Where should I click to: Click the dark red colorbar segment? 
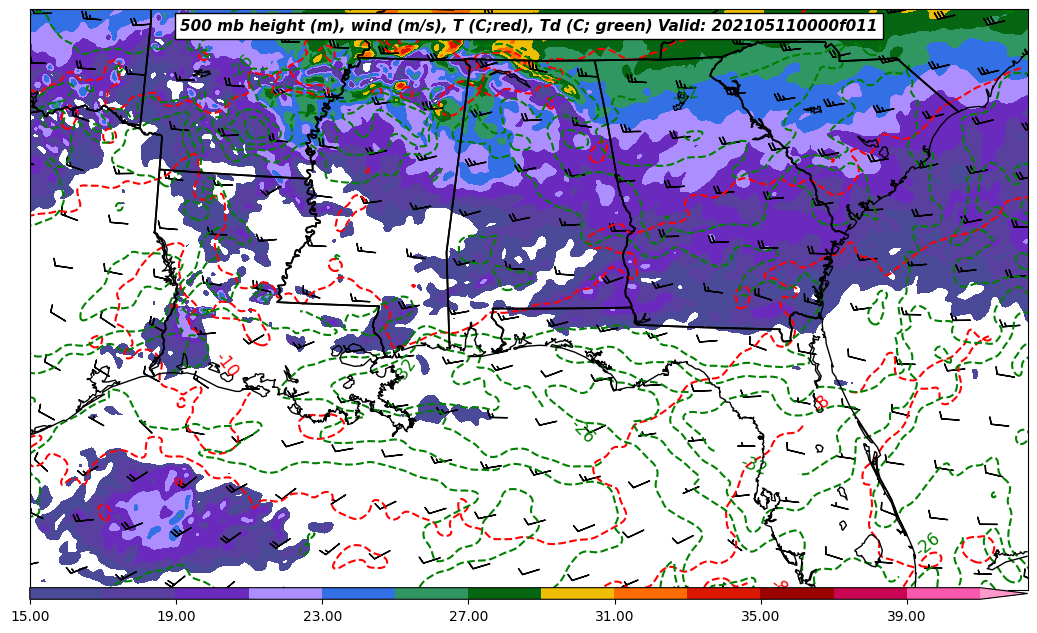796,593
